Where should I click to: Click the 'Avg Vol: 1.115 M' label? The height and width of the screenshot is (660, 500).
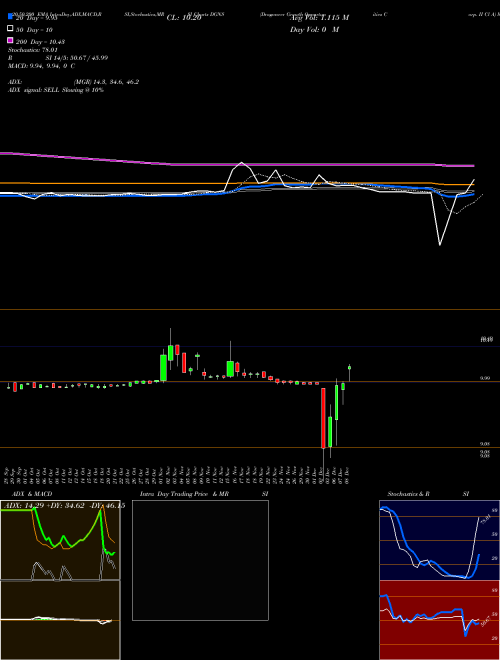[319, 18]
